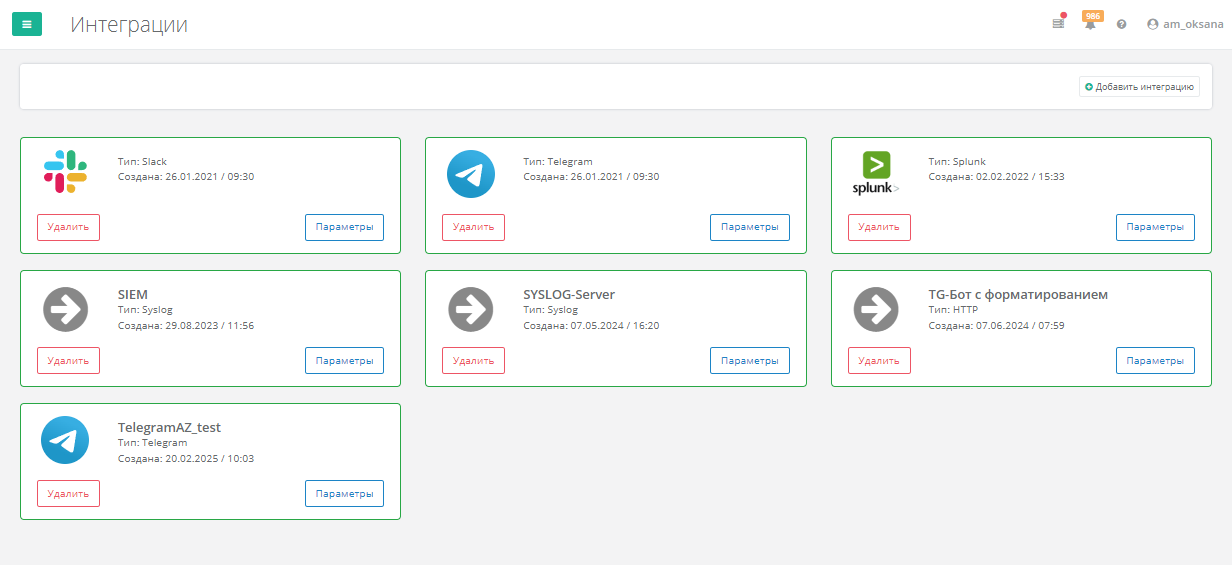The height and width of the screenshot is (565, 1232).
Task: Click the Тип: Splunk label
Action: 957,161
